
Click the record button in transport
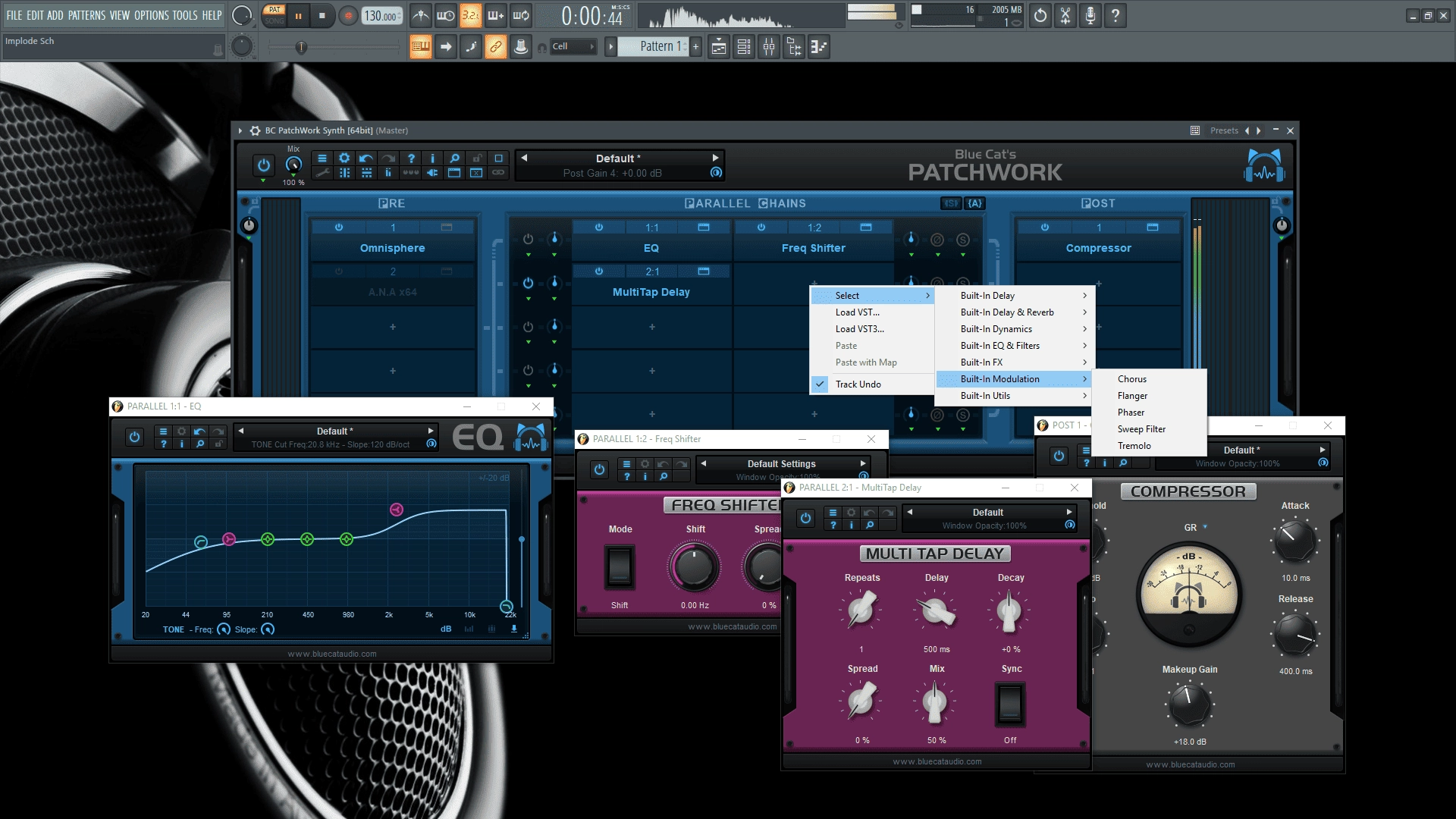pyautogui.click(x=348, y=15)
